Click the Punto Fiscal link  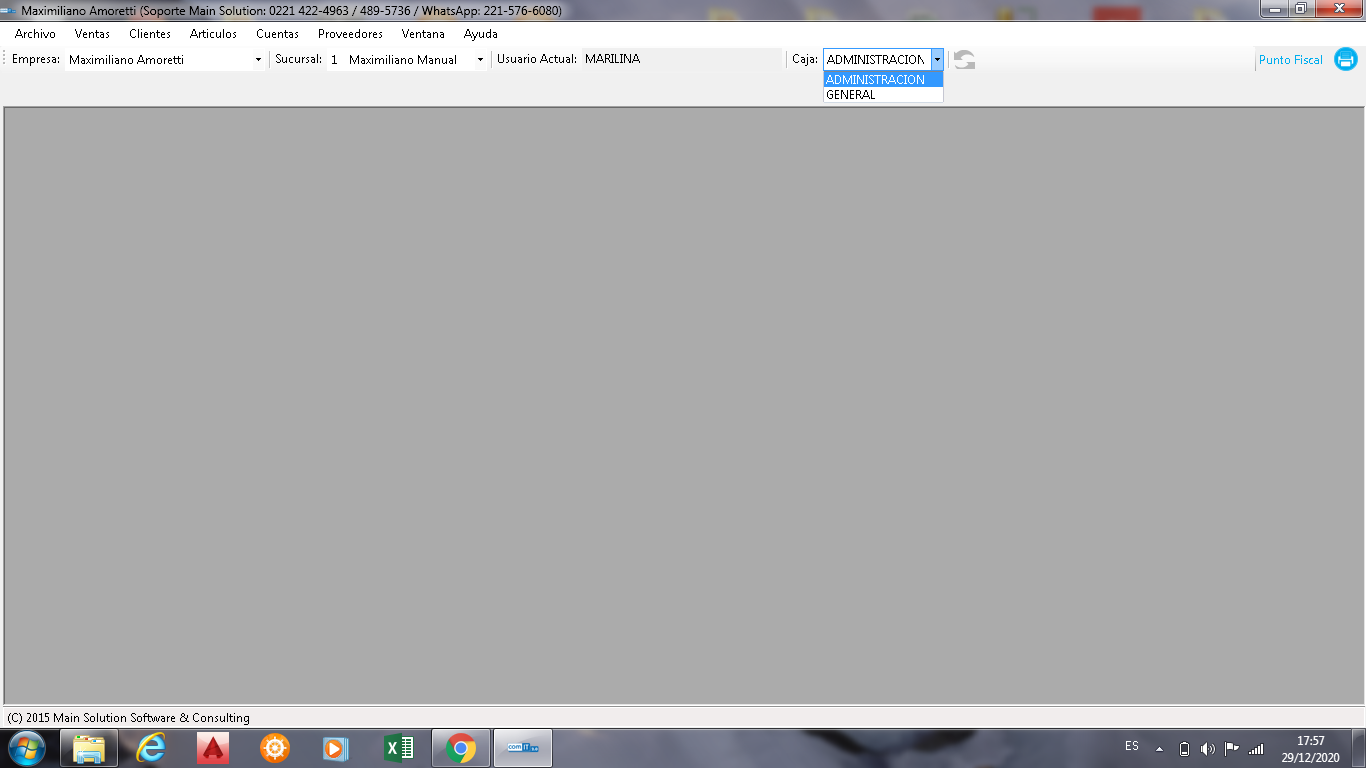pyautogui.click(x=1290, y=60)
